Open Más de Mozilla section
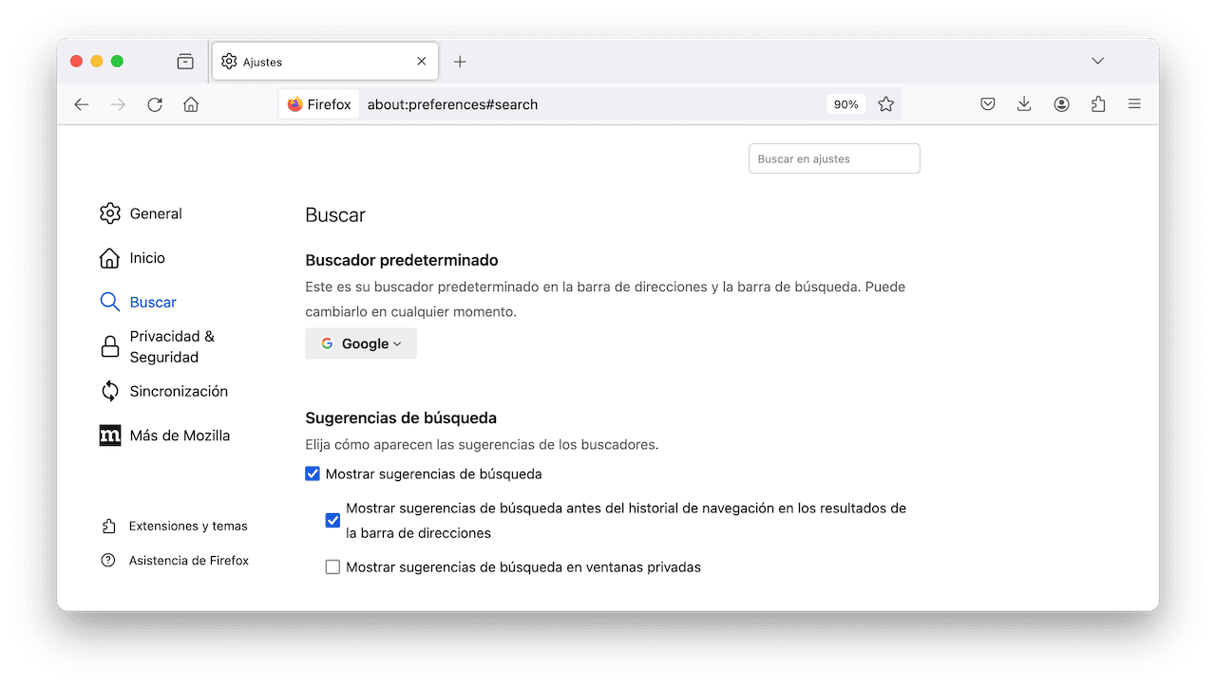Screen dimensions: 1216x686 (x=165, y=435)
